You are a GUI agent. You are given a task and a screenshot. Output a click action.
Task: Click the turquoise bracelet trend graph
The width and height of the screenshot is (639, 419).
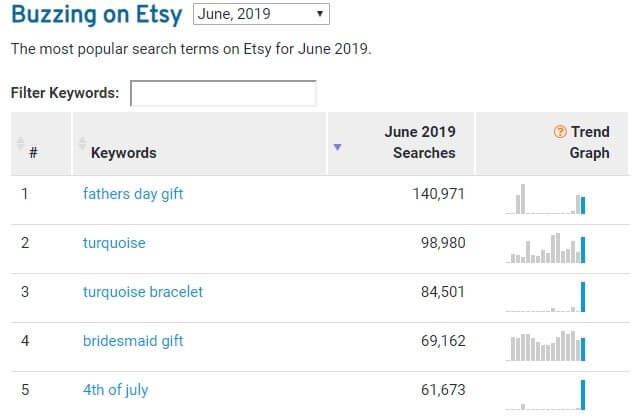(548, 296)
